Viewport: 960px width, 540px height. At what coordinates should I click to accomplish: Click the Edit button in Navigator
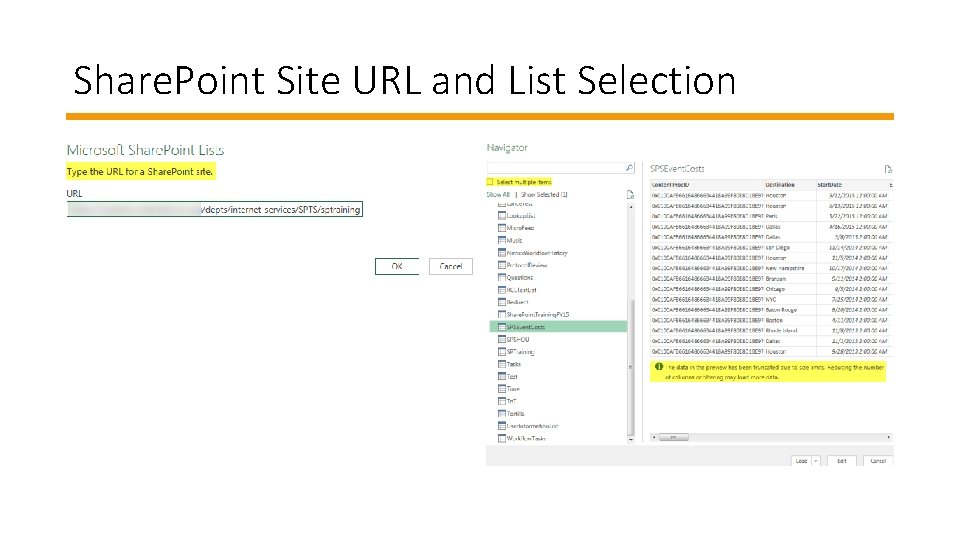[x=842, y=461]
